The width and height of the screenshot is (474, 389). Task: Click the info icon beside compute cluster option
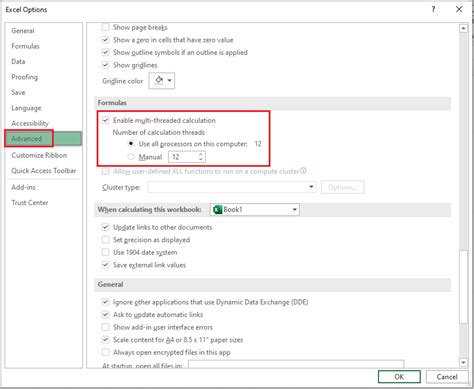[303, 171]
